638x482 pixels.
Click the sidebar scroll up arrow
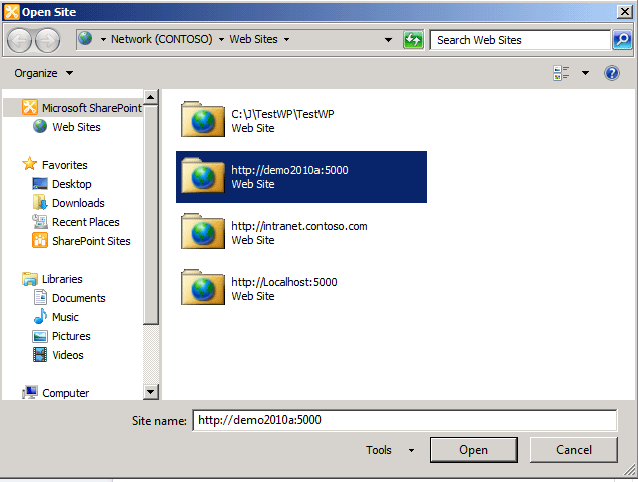[151, 97]
